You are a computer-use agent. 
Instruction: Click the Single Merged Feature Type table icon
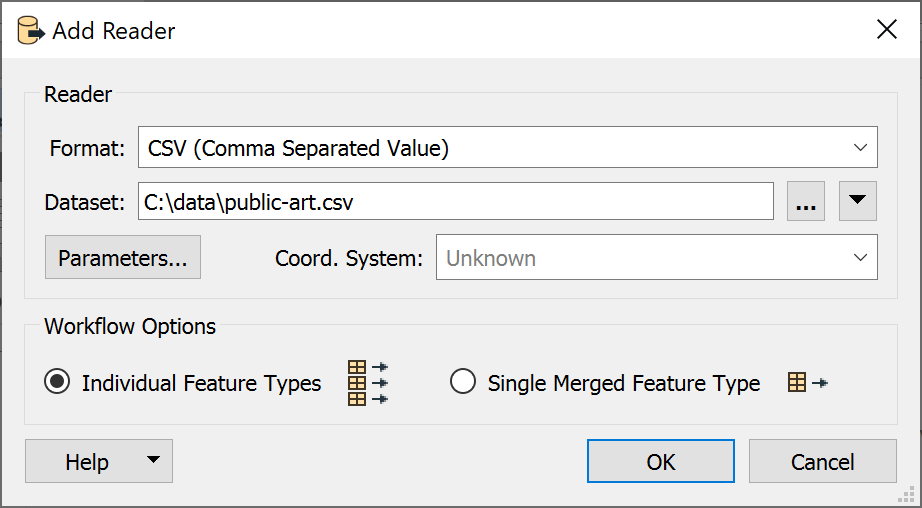click(x=807, y=383)
